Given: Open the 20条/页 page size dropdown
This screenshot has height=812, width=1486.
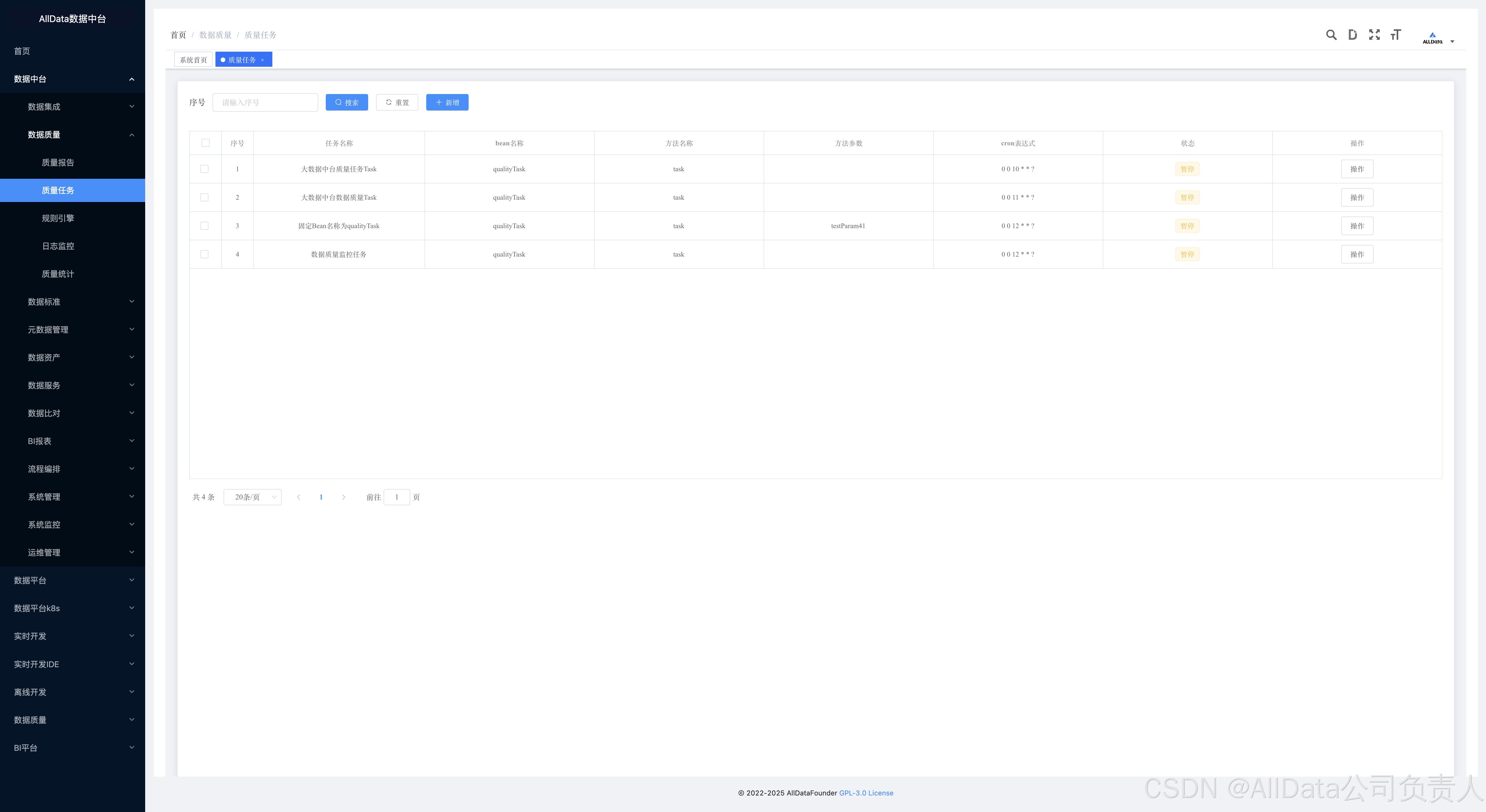Looking at the screenshot, I should pyautogui.click(x=253, y=497).
